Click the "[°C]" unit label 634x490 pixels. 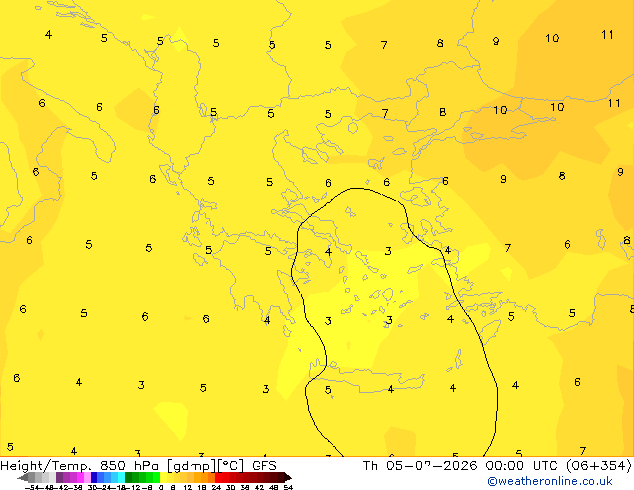click(x=231, y=466)
